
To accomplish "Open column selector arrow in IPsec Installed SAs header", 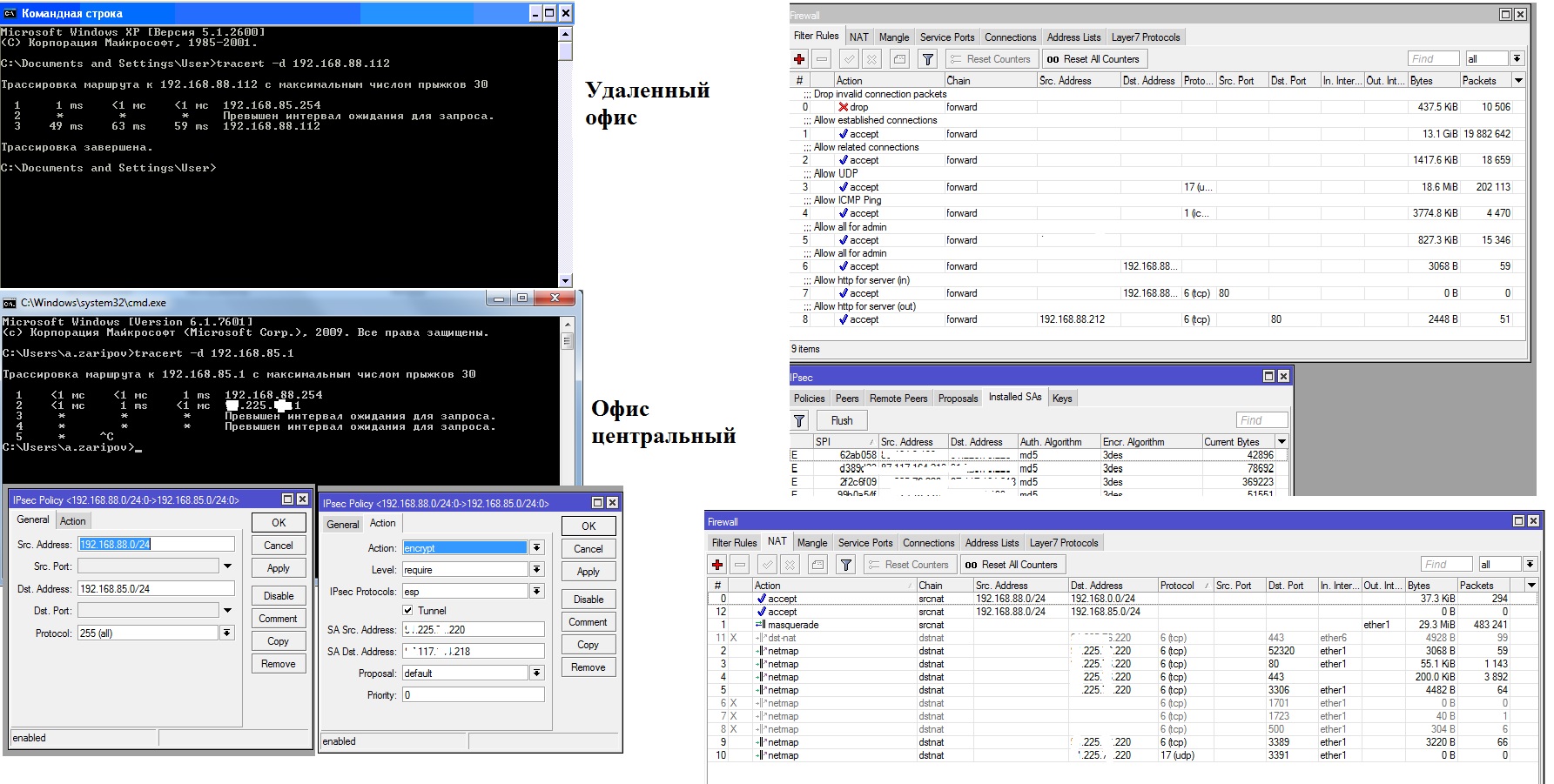I will (1282, 442).
